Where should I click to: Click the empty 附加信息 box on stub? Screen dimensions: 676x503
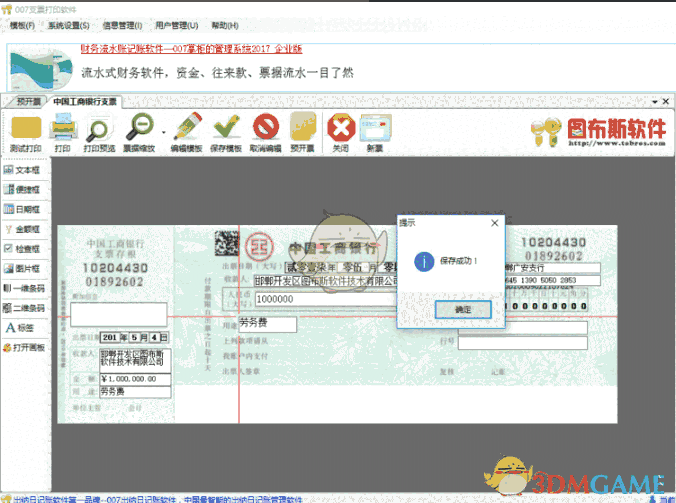pos(119,314)
